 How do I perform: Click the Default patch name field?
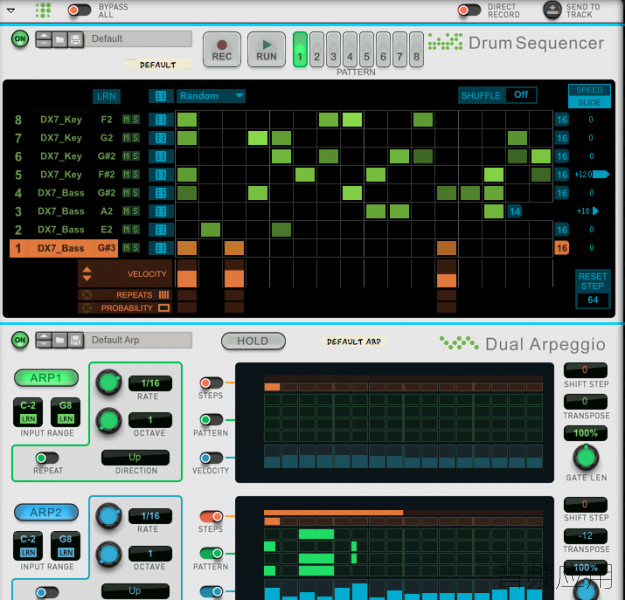pos(138,39)
